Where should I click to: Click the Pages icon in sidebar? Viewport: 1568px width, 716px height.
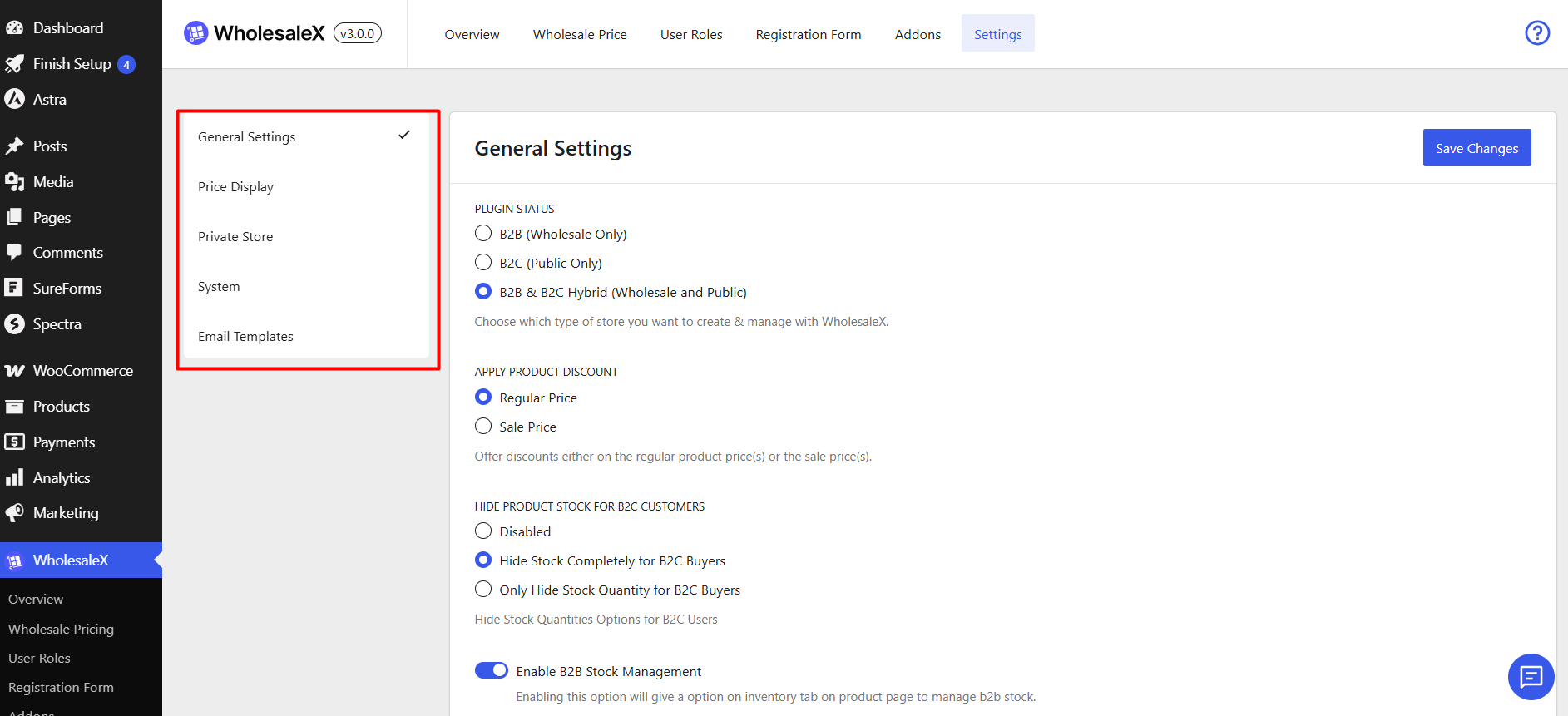[x=14, y=217]
